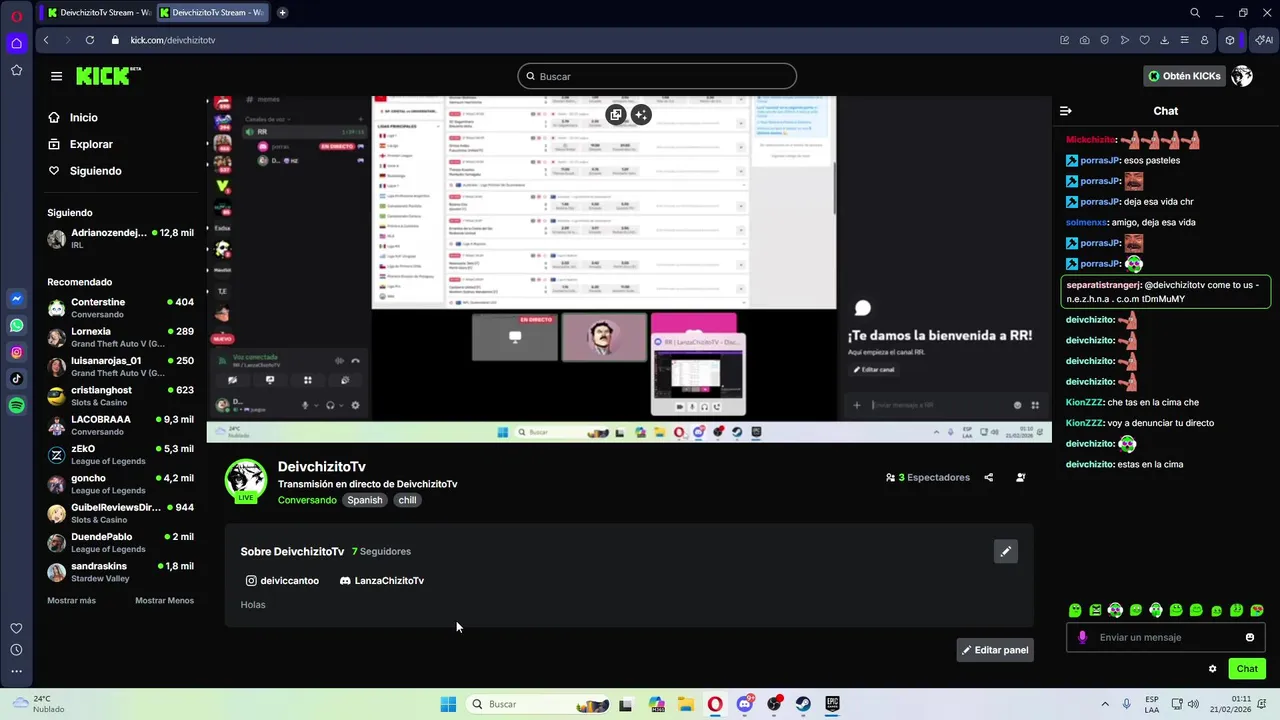
Task: Focus the Buscar search field
Action: pyautogui.click(x=657, y=76)
